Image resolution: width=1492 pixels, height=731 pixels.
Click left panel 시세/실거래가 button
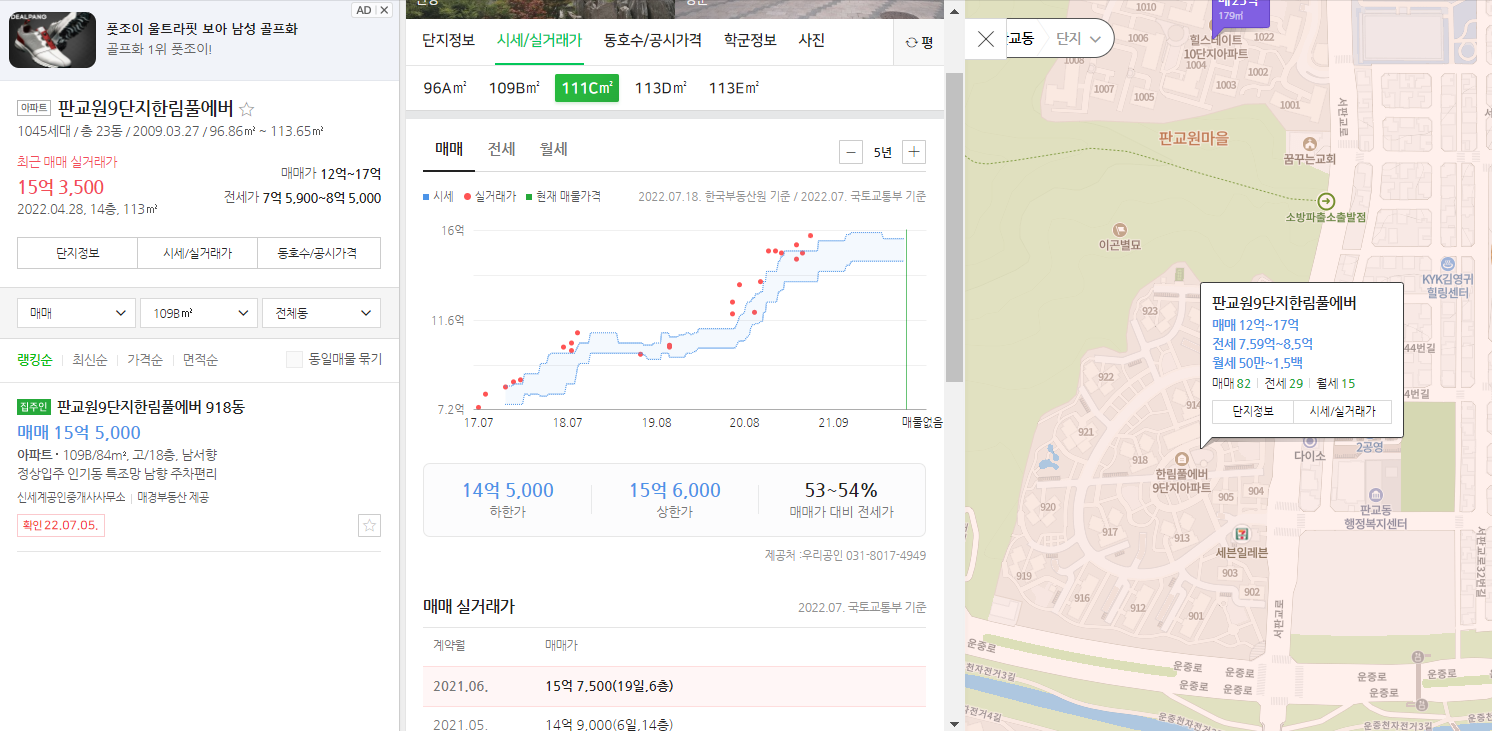pyautogui.click(x=197, y=253)
